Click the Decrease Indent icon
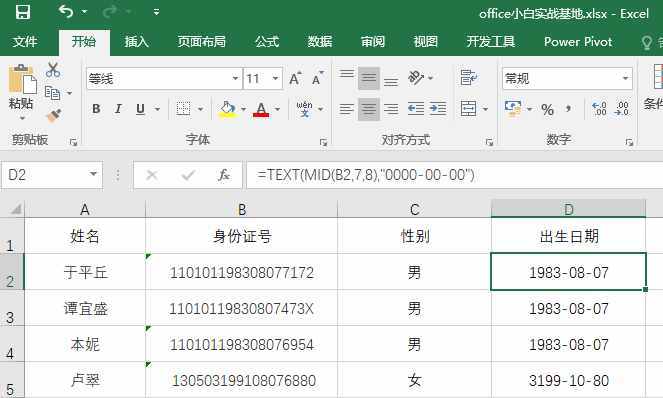Screen dimensions: 663x398 (x=416, y=109)
